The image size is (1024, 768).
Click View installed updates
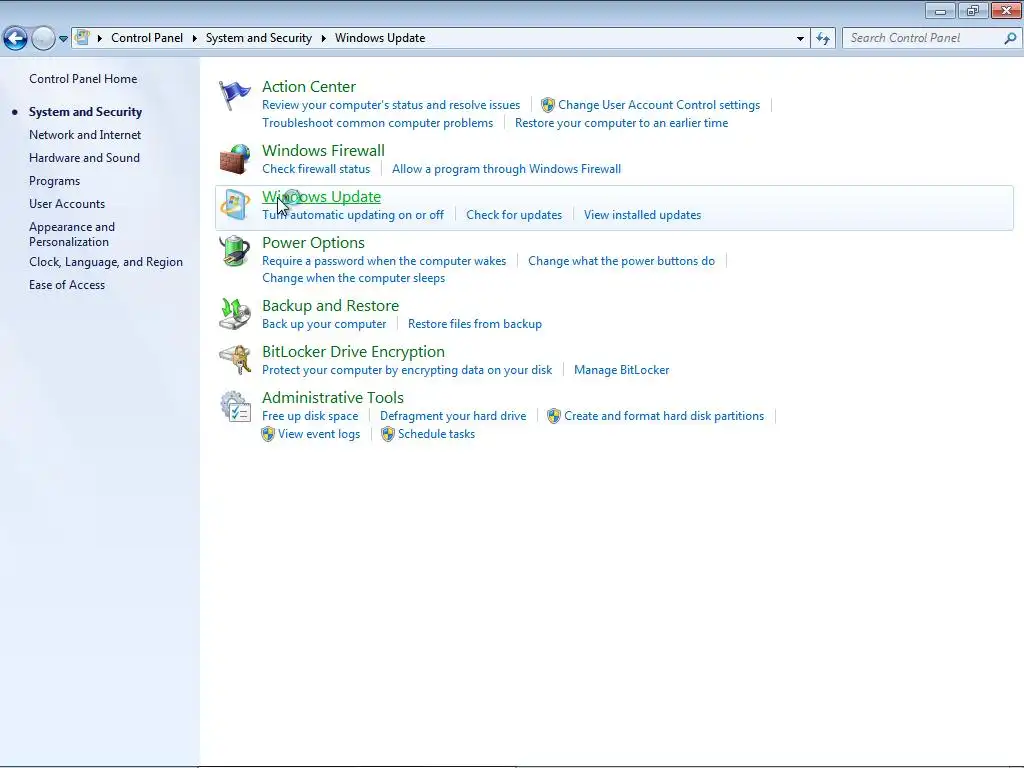[643, 215]
